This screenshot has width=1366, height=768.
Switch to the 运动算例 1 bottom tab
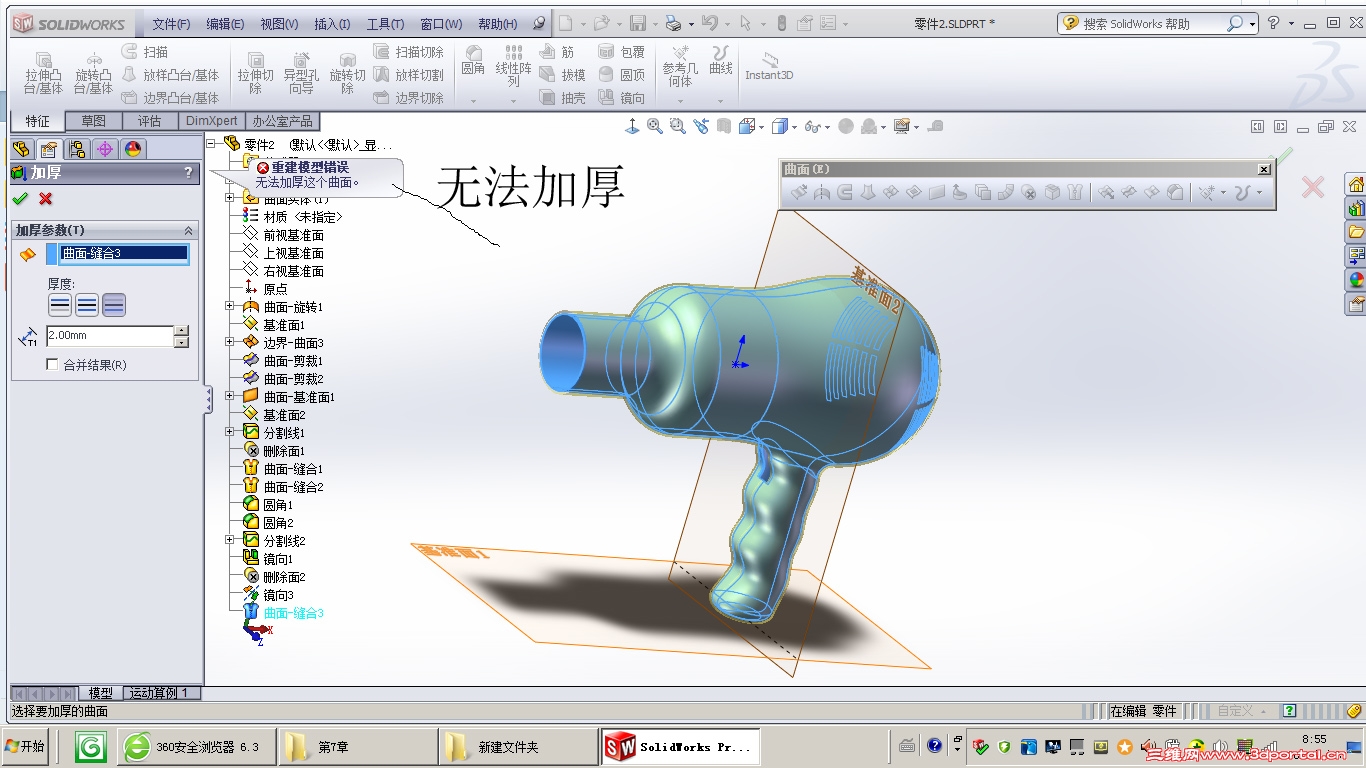coord(161,693)
